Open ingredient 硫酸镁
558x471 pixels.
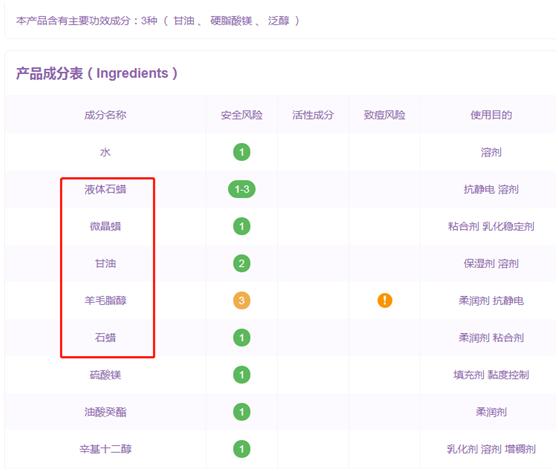(x=105, y=375)
